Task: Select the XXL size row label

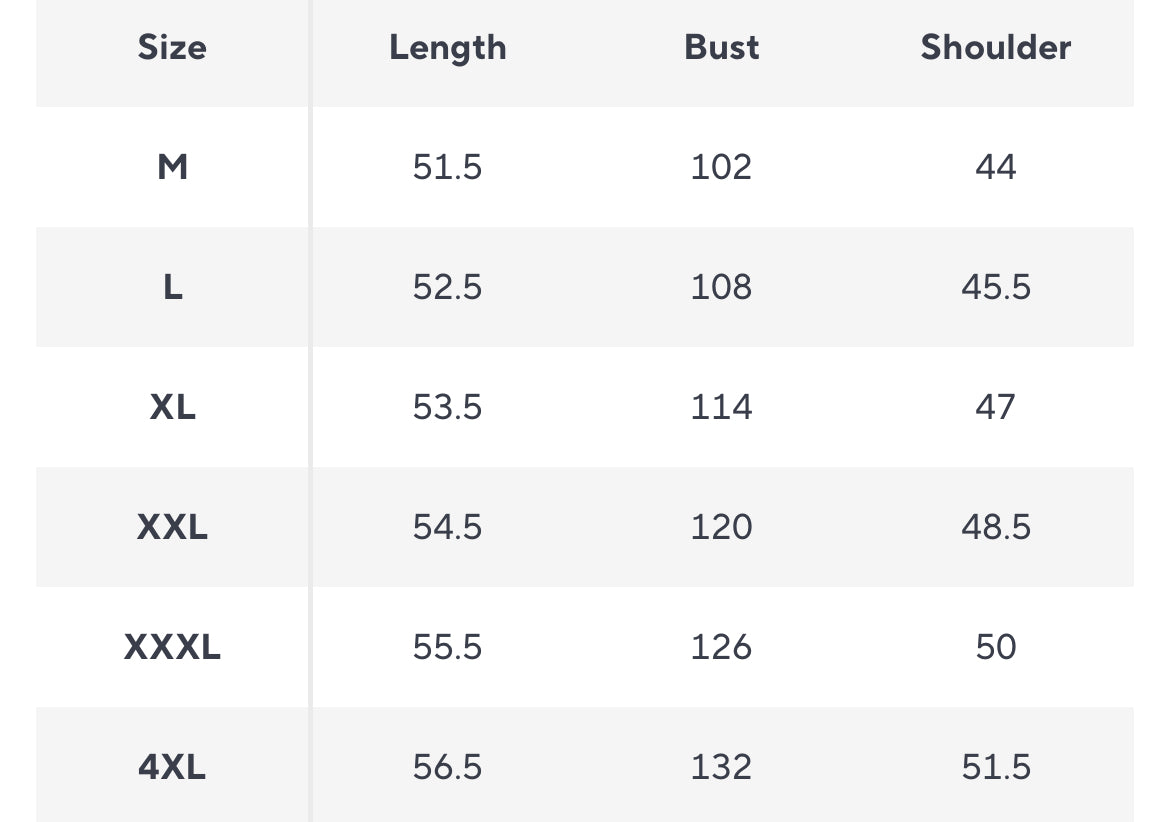Action: [x=172, y=527]
